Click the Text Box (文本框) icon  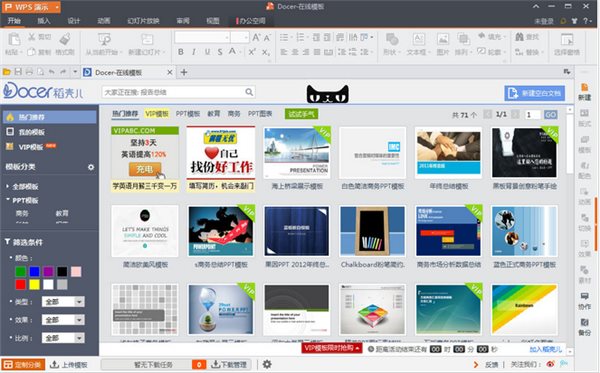click(x=419, y=39)
